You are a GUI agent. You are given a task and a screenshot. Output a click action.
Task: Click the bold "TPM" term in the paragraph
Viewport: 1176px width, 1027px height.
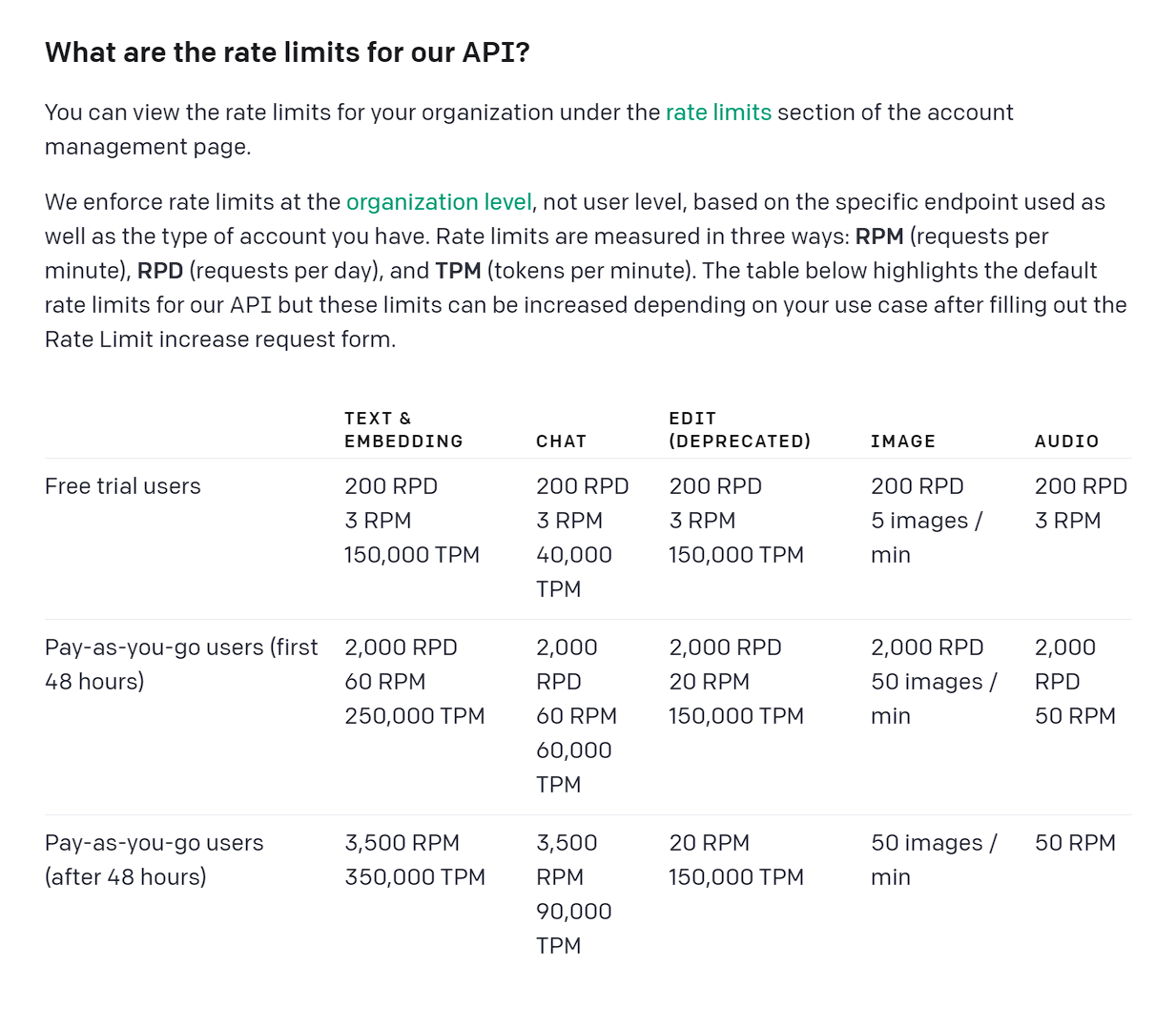458,271
